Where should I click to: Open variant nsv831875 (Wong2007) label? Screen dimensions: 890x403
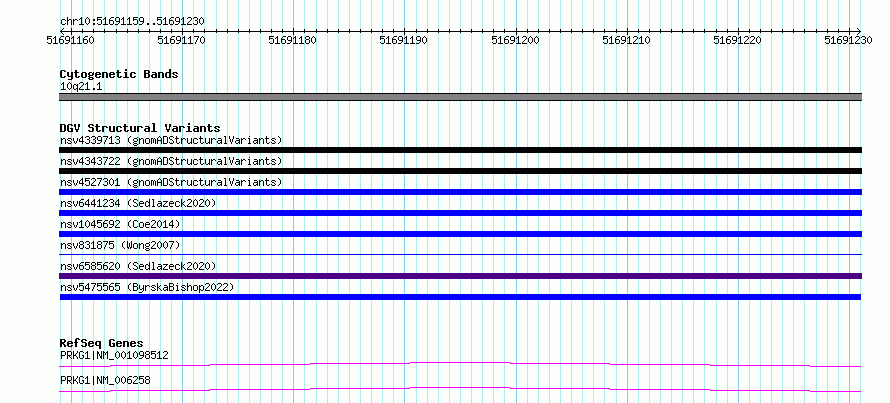click(x=120, y=245)
